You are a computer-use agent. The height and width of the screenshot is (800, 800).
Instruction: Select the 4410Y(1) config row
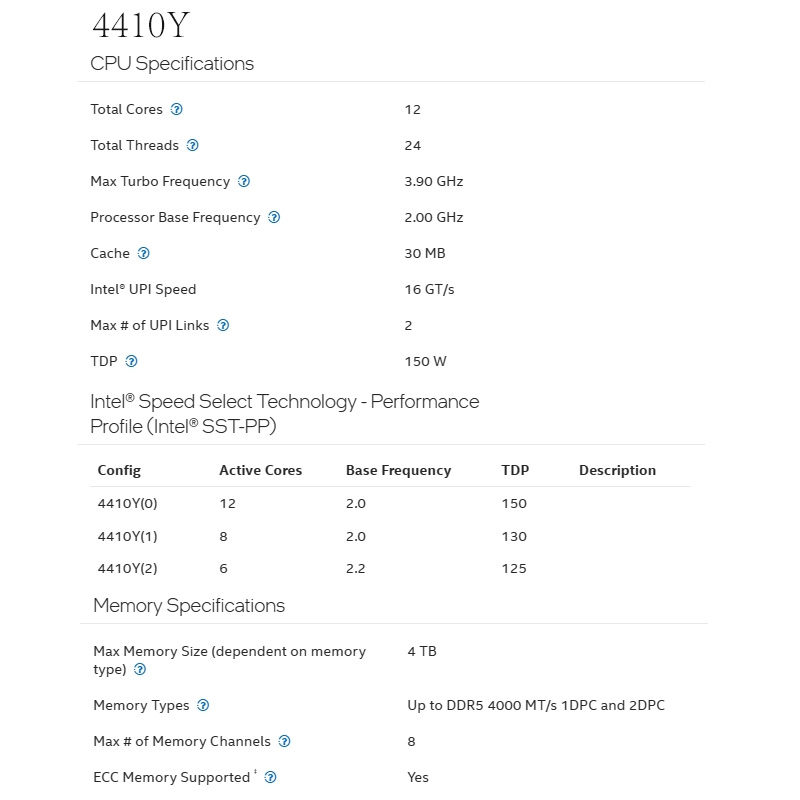point(390,536)
